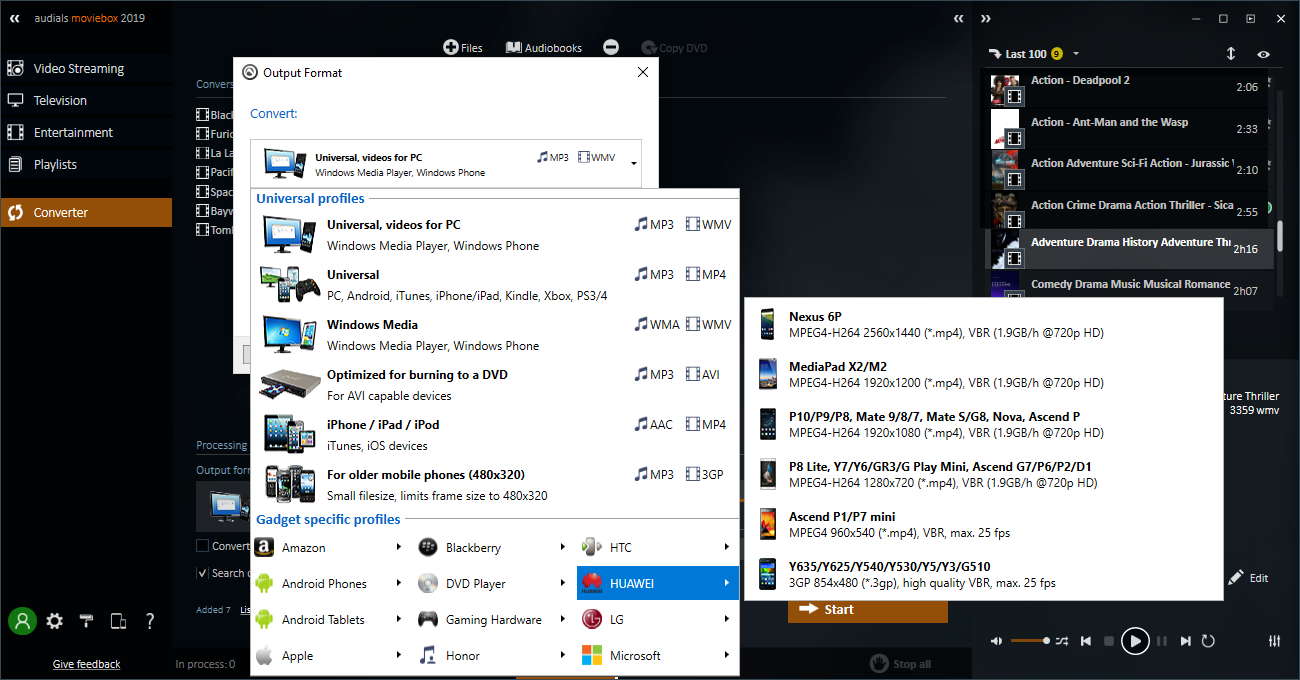Click the sort arrows icon in player panel
This screenshot has height=680, width=1300.
coord(1231,54)
